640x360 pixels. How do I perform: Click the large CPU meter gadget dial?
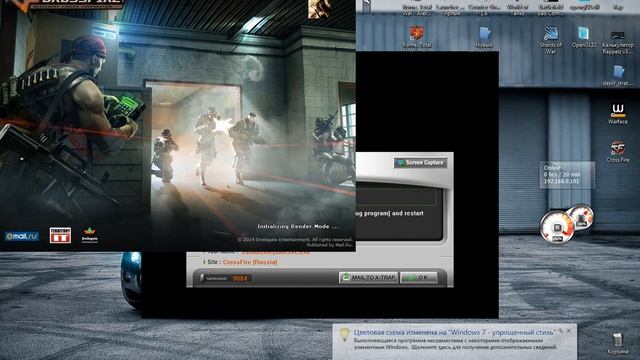point(557,227)
